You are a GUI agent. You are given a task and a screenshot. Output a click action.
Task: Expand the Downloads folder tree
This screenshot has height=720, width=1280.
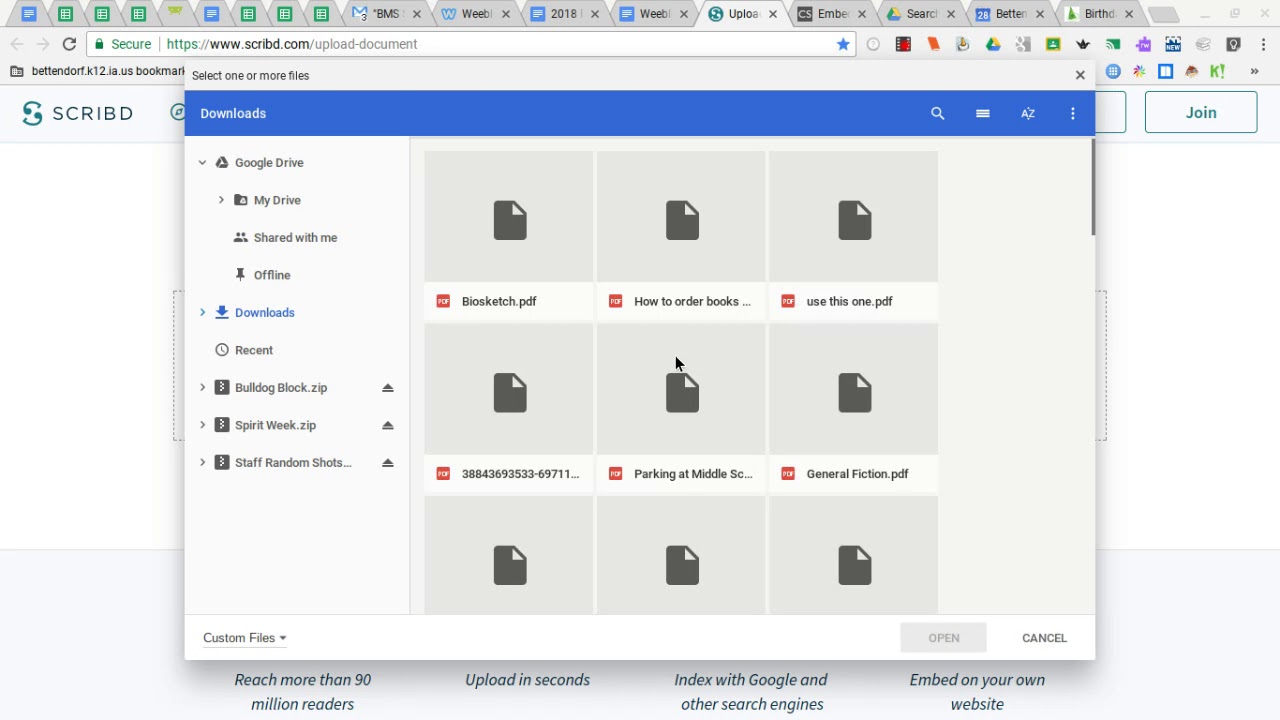click(x=202, y=313)
